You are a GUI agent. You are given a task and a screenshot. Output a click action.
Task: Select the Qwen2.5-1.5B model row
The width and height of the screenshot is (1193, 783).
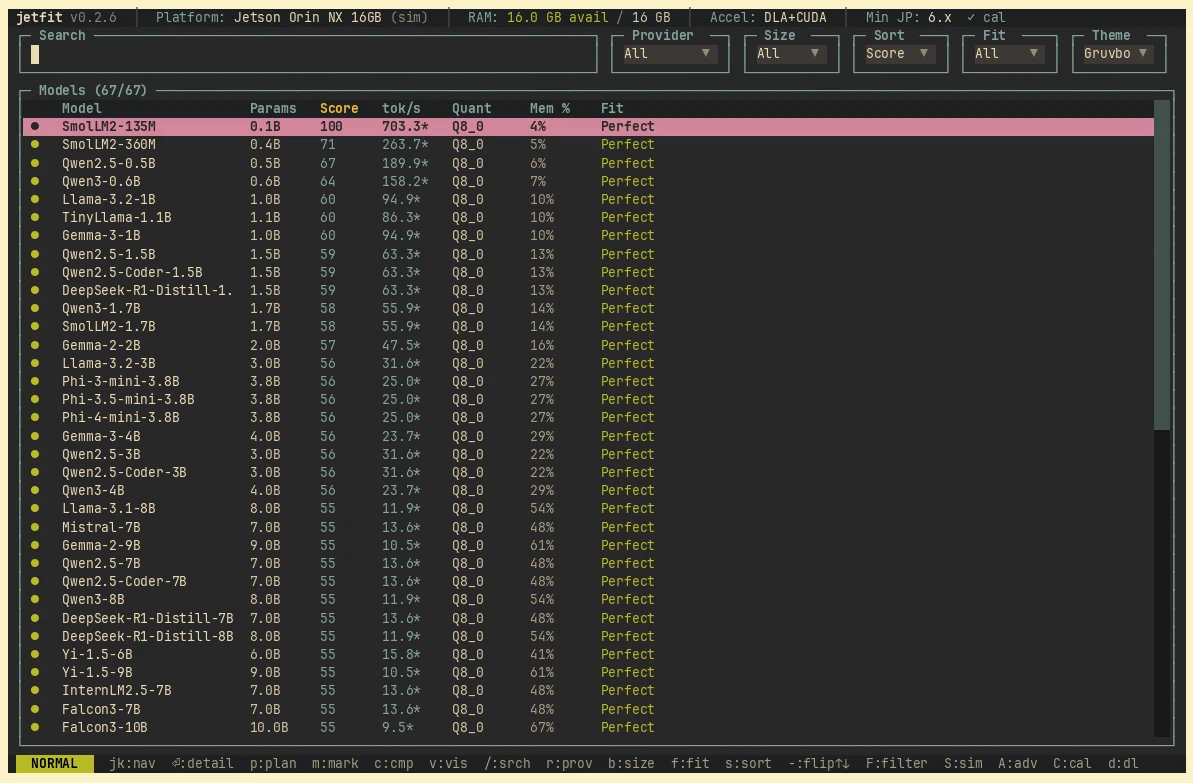coord(588,254)
